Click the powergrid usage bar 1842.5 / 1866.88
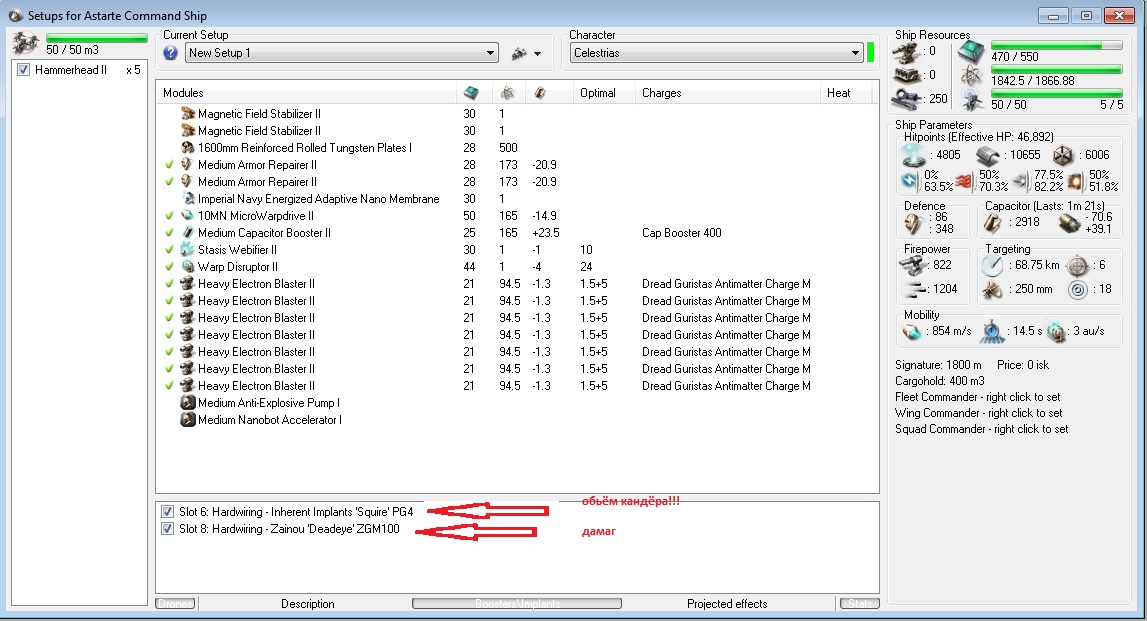Viewport: 1147px width, 621px height. [x=1056, y=69]
